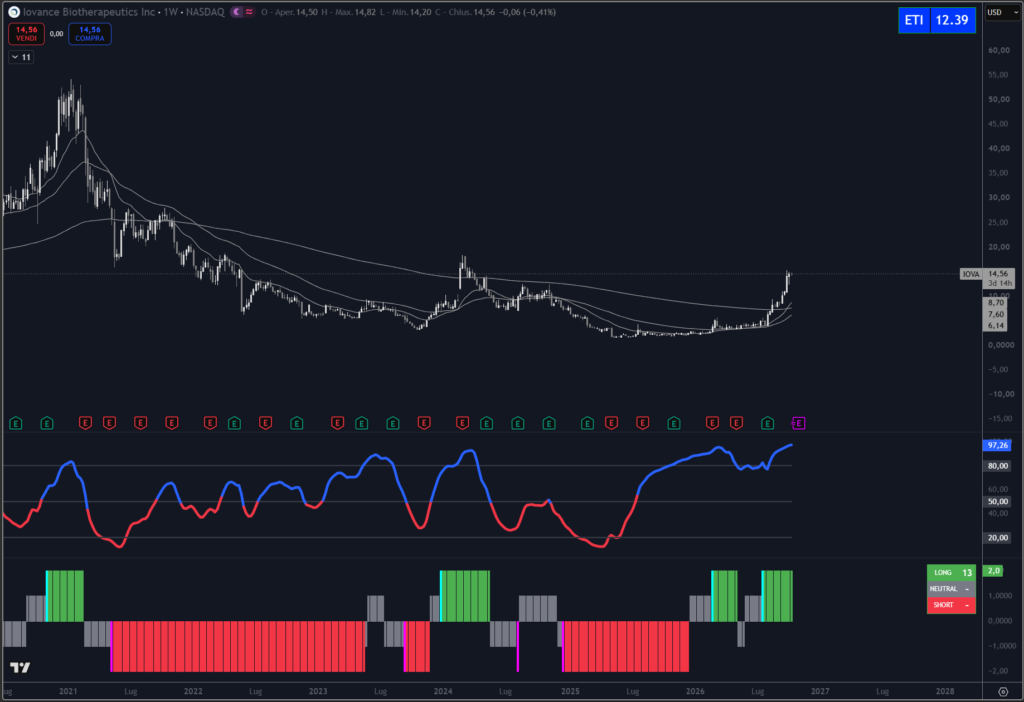Viewport: 1024px width, 702px height.
Task: Collapse the indicator legend showing 11
Action: 21,57
